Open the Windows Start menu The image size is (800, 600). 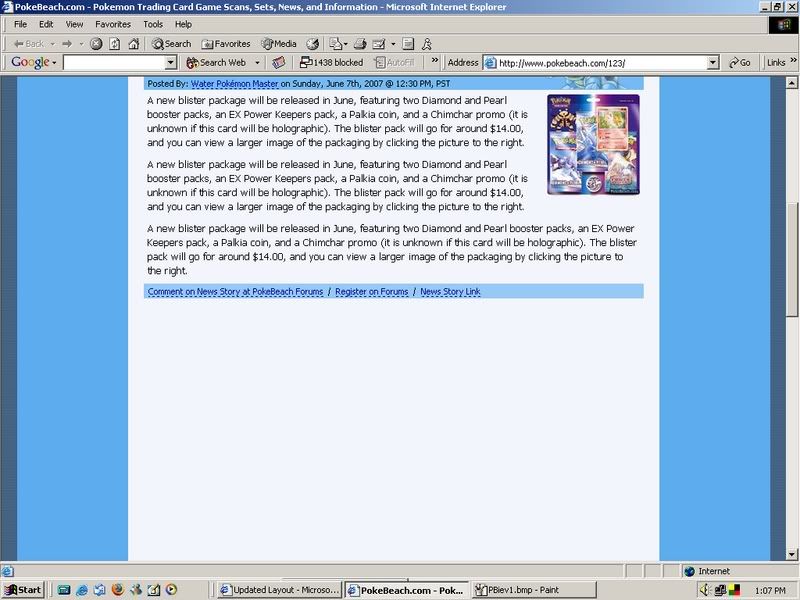pos(23,590)
